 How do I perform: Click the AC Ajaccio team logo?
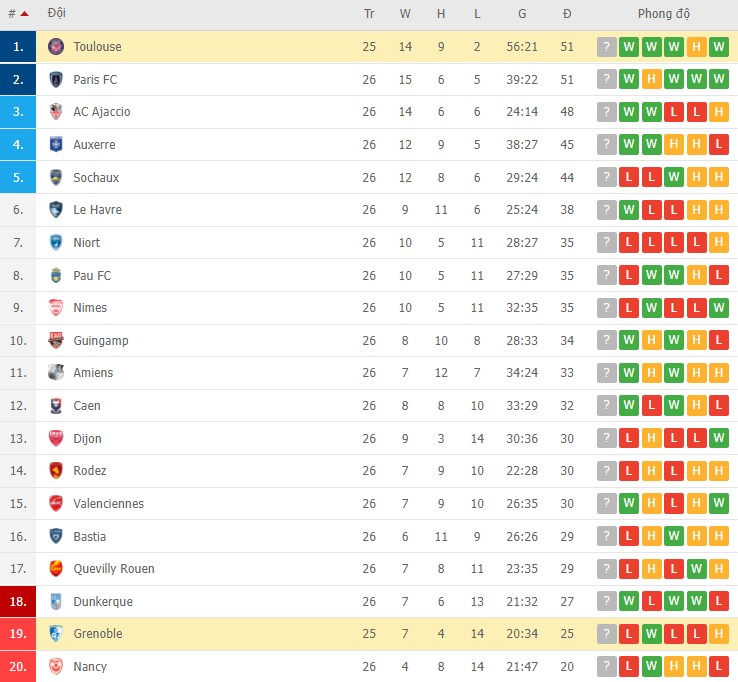click(x=56, y=112)
